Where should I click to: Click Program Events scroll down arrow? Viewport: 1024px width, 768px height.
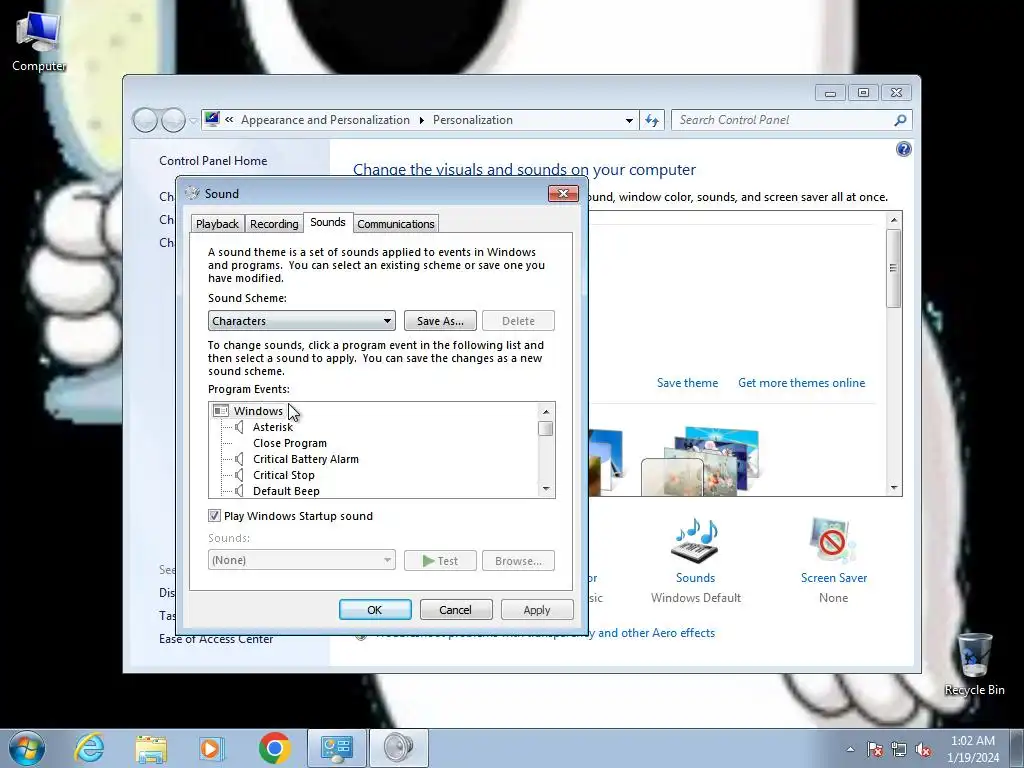click(x=546, y=489)
